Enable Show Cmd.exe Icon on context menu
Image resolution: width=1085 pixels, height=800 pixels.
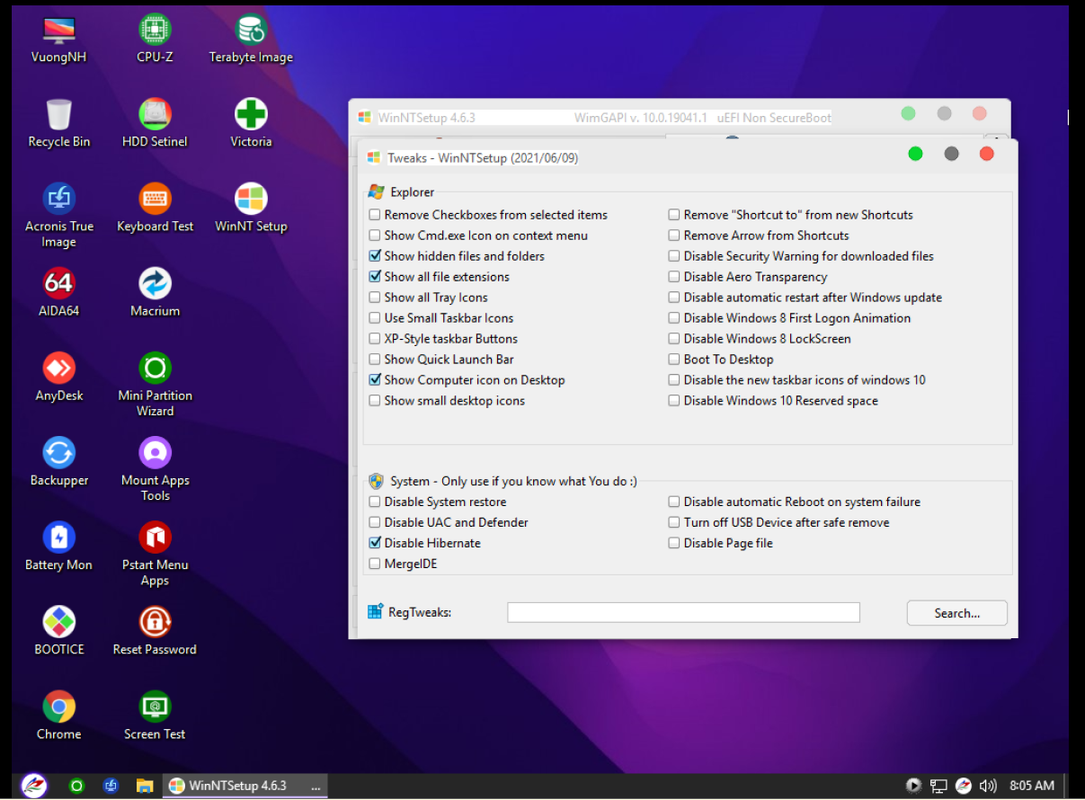(x=374, y=235)
